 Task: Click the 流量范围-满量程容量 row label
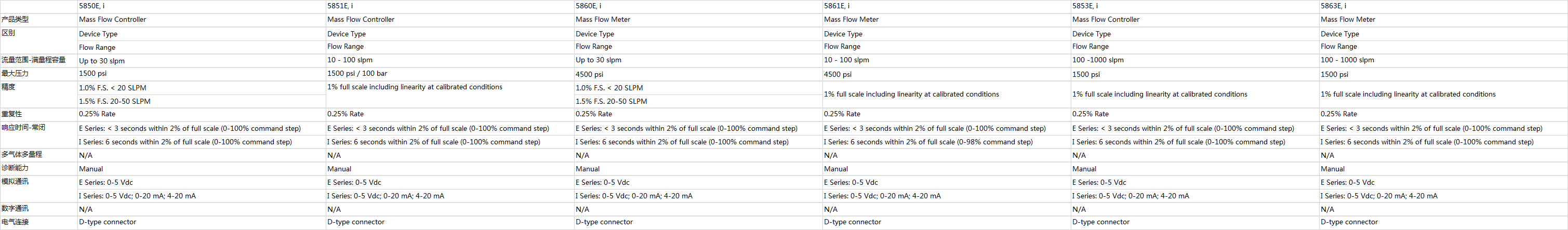point(33,60)
